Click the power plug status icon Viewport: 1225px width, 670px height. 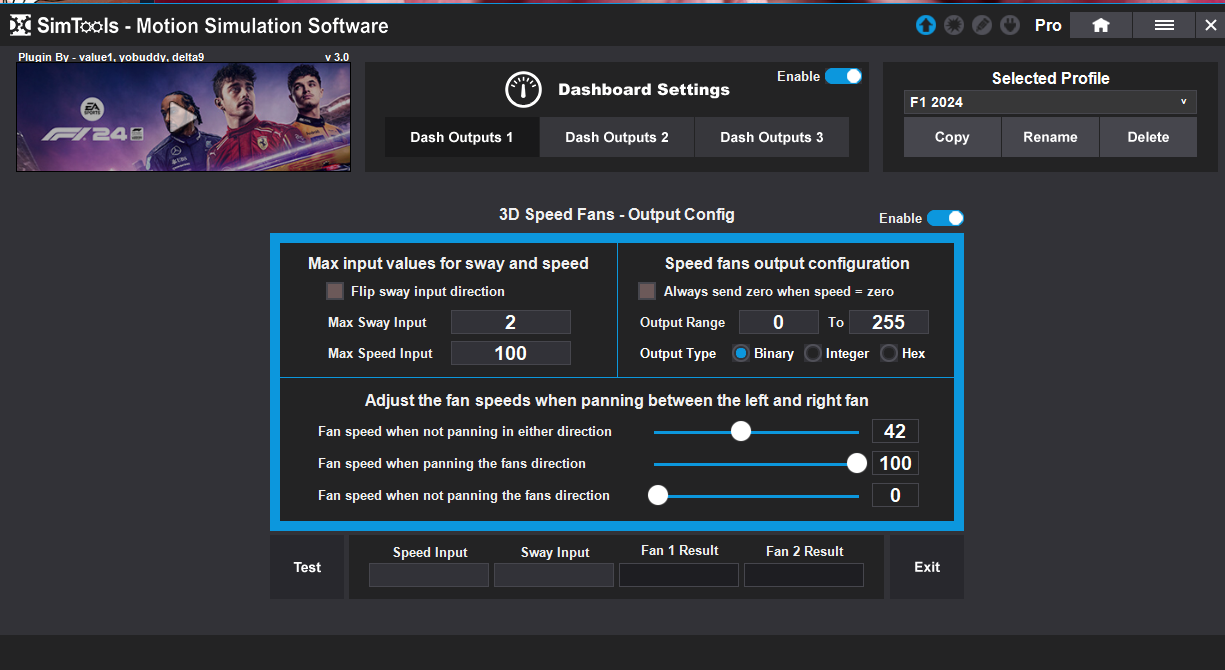1010,25
